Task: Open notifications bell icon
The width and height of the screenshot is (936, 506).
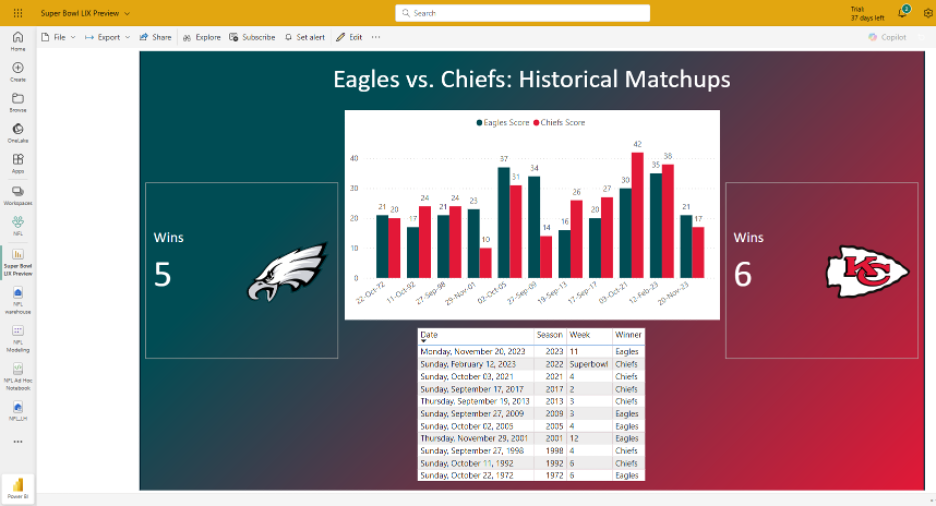Action: [x=903, y=12]
